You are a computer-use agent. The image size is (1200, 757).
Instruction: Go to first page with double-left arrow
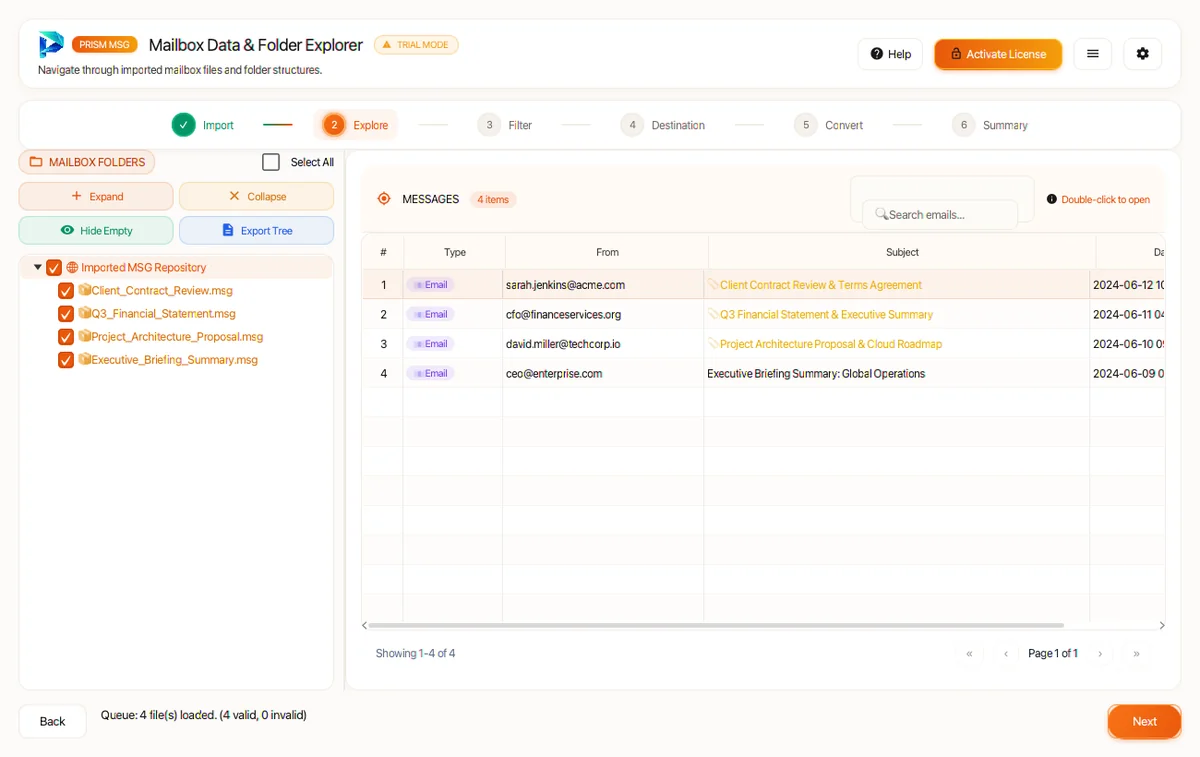[x=969, y=654]
